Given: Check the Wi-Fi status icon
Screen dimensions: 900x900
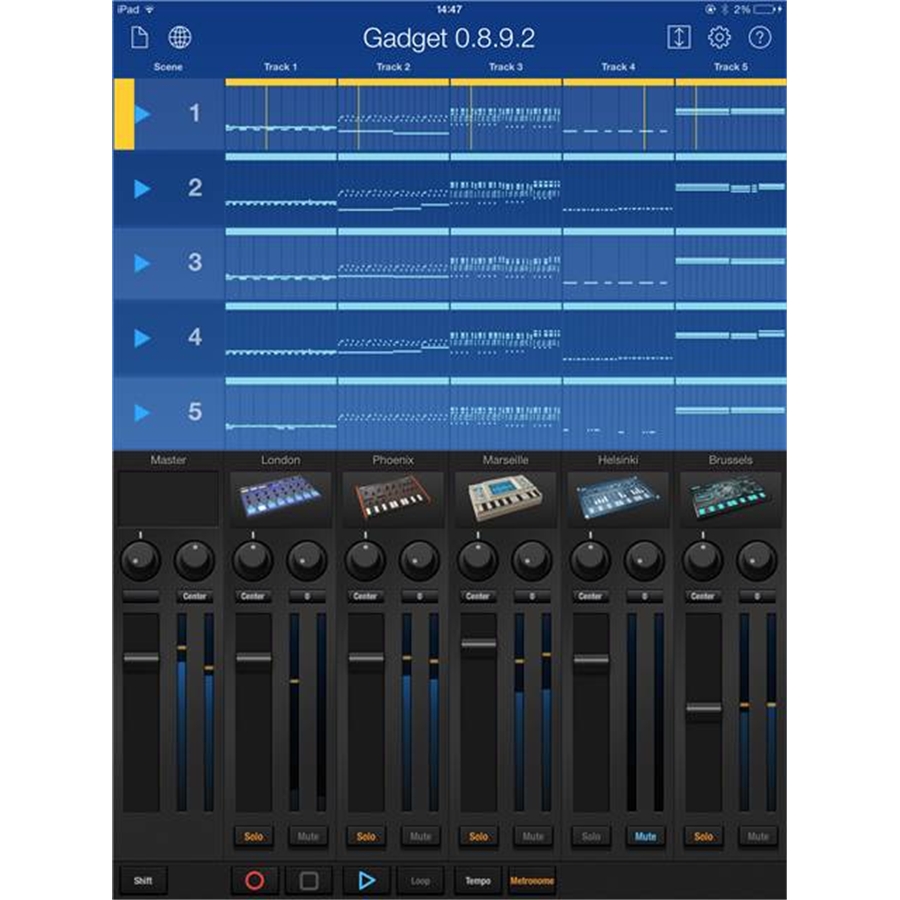Looking at the screenshot, I should coord(149,10).
